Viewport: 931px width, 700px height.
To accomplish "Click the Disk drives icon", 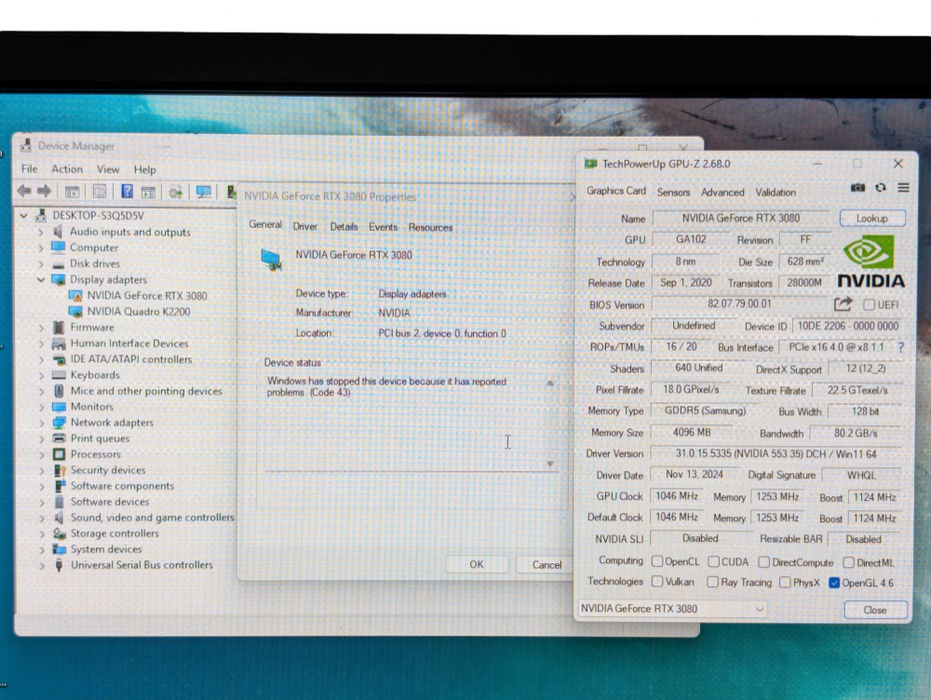I will tap(58, 264).
